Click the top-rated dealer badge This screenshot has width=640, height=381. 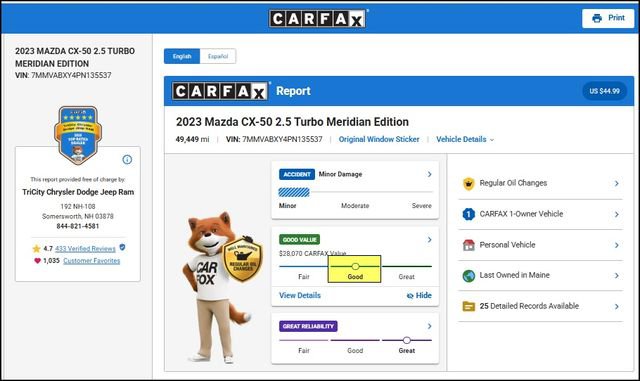78,135
